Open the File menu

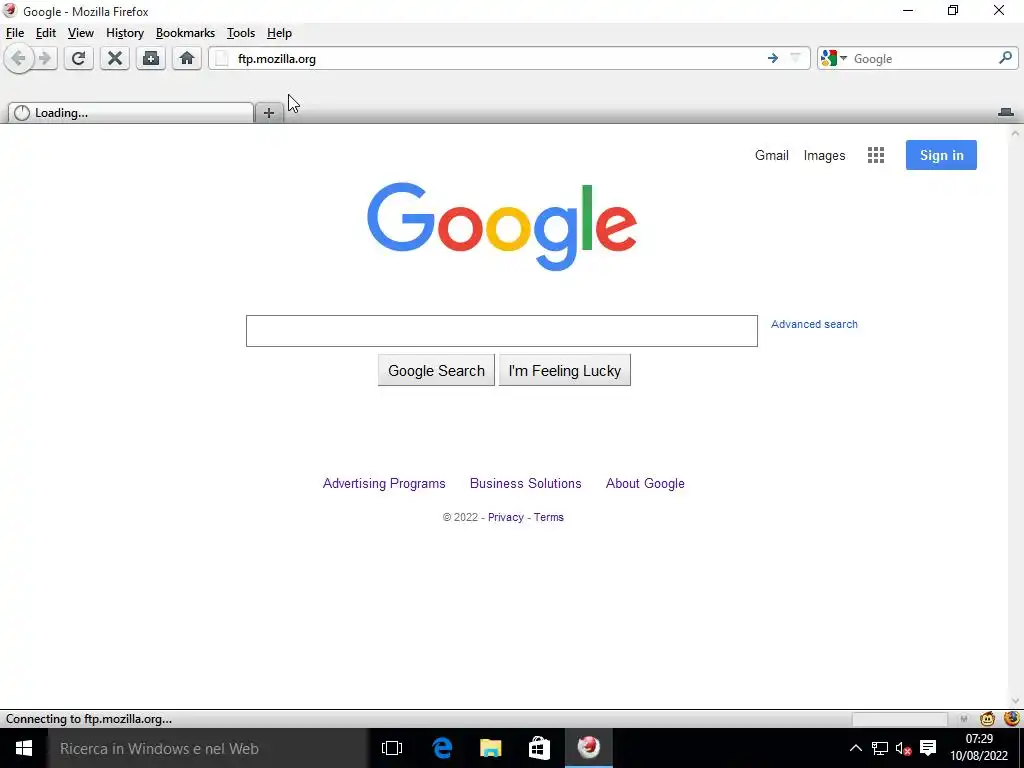pos(15,33)
